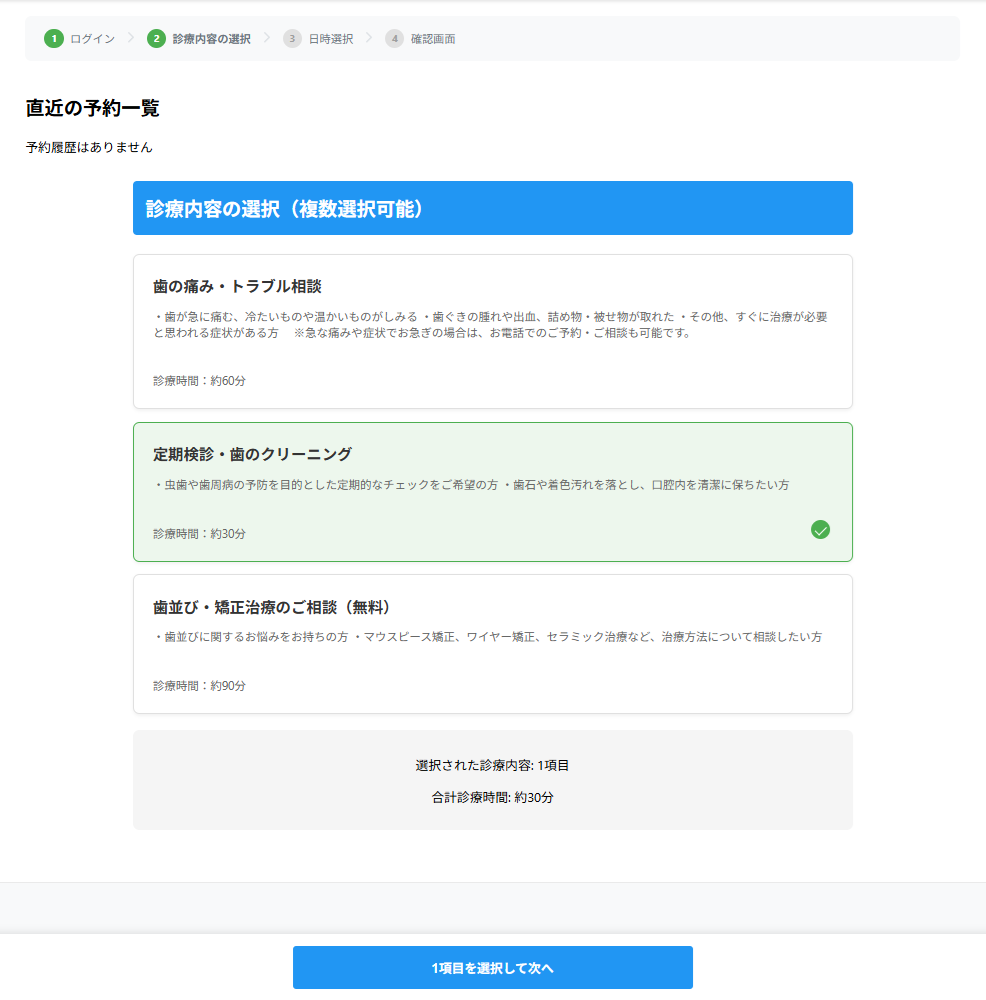Image resolution: width=986 pixels, height=1000 pixels.
Task: Open the 確認画面 step label
Action: click(433, 39)
